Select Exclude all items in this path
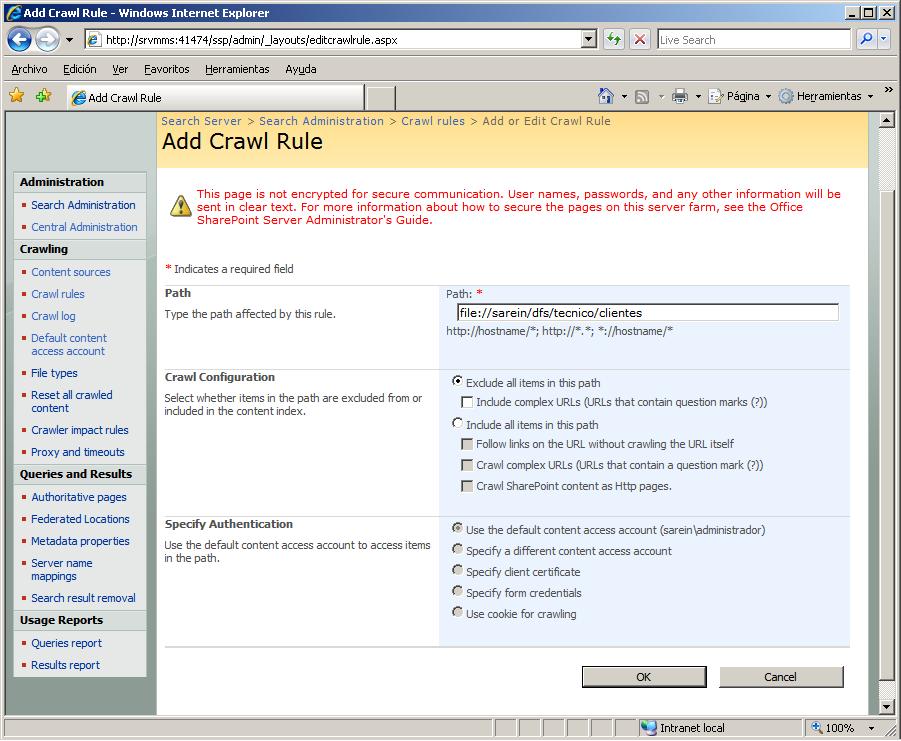Viewport: 901px width, 741px height. coord(457,381)
